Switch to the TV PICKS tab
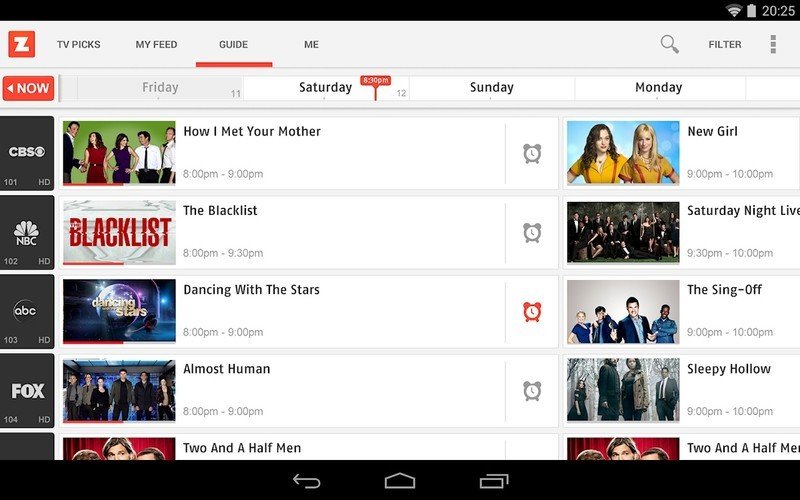This screenshot has height=500, width=800. [x=79, y=44]
